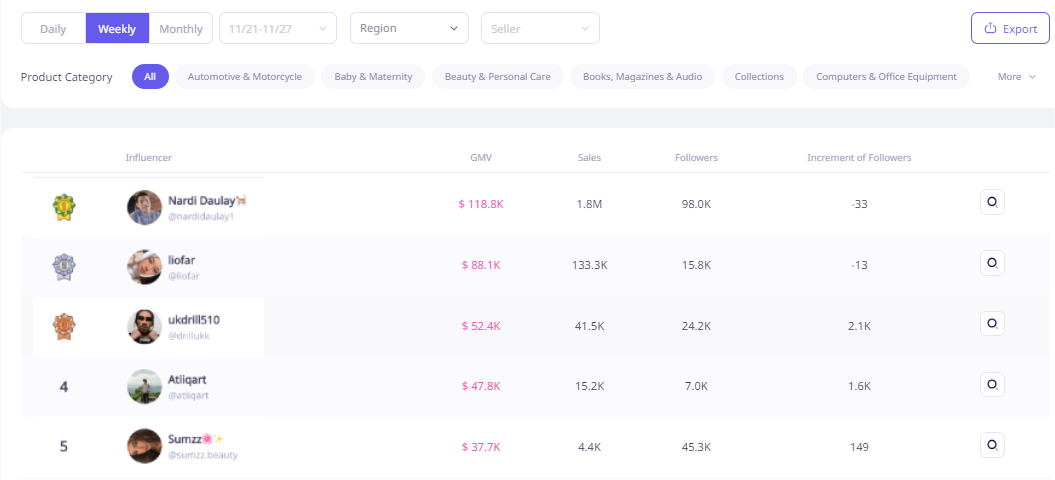Click the silver second-place rank badge
The height and width of the screenshot is (480, 1055).
tap(64, 266)
